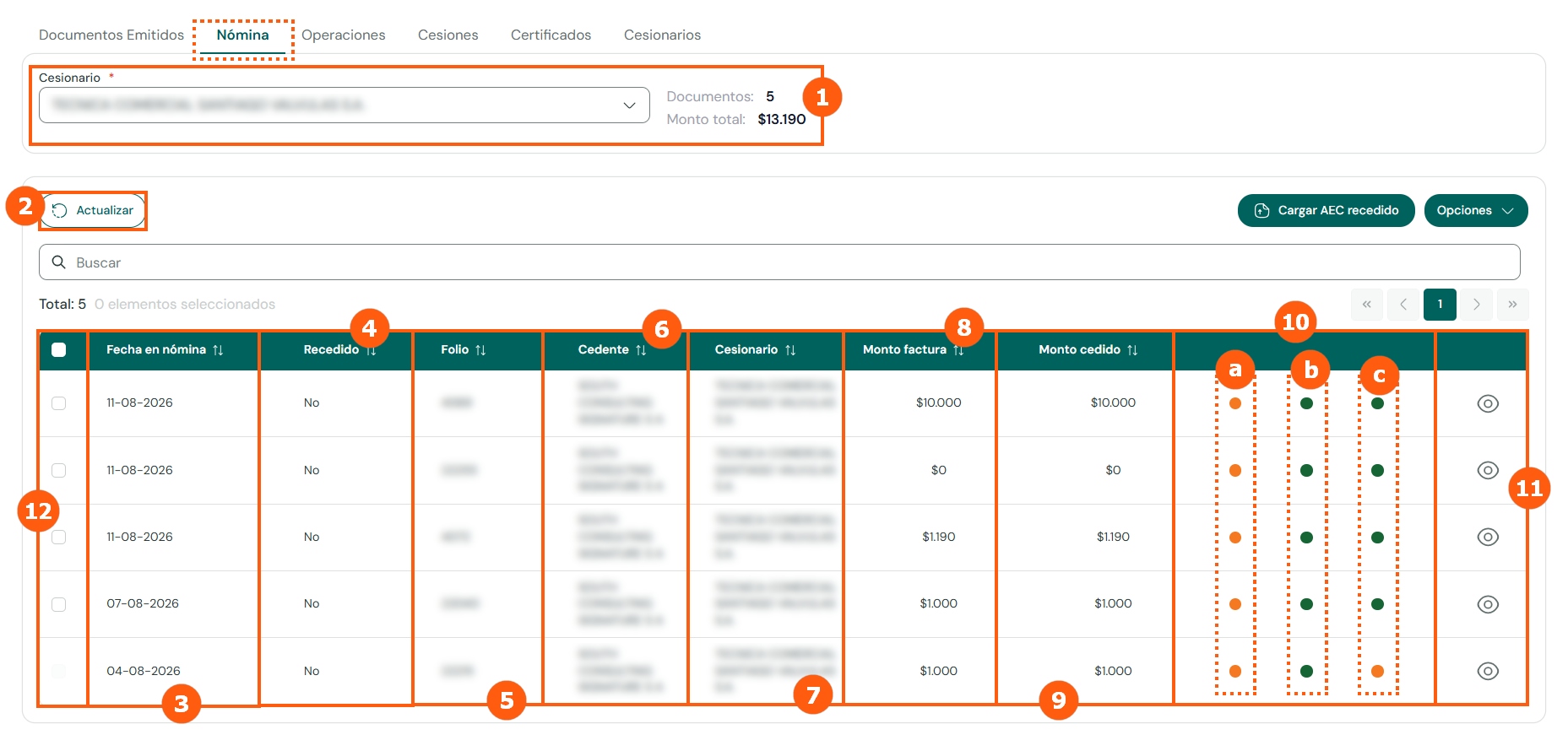Go to the first page double-chevron icon

point(1366,305)
